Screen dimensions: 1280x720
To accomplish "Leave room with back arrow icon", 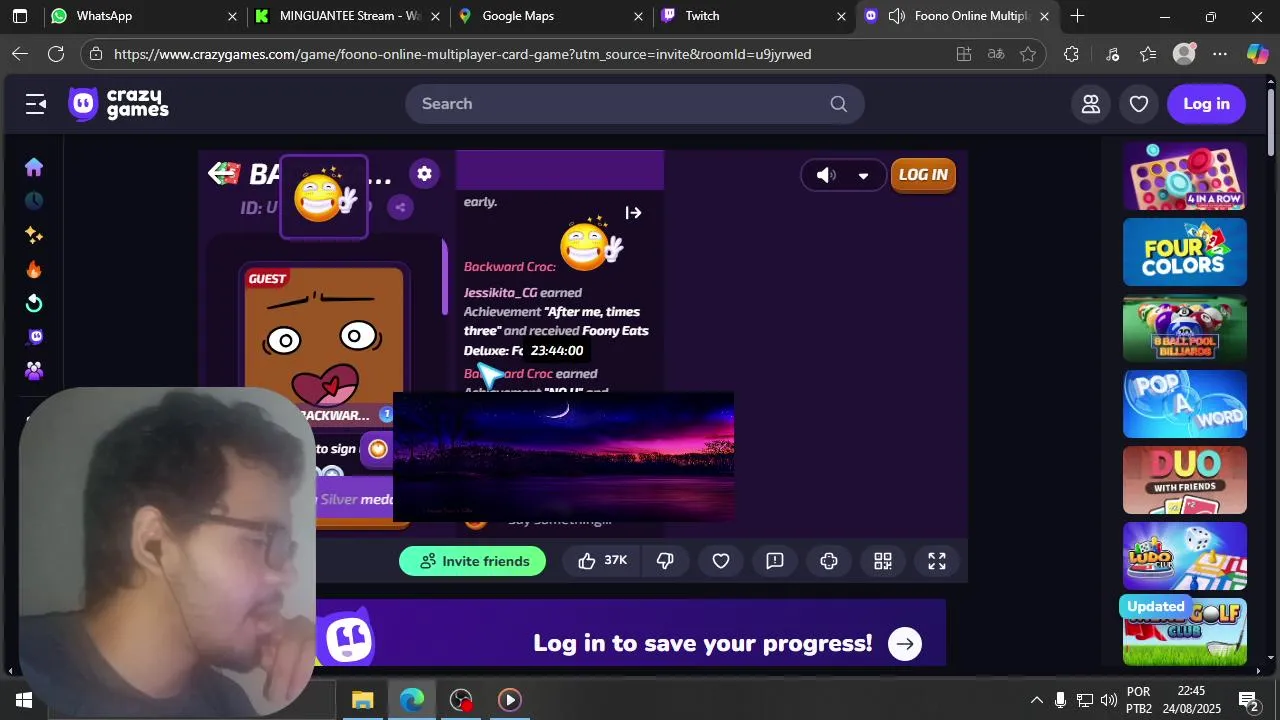I will click(223, 174).
